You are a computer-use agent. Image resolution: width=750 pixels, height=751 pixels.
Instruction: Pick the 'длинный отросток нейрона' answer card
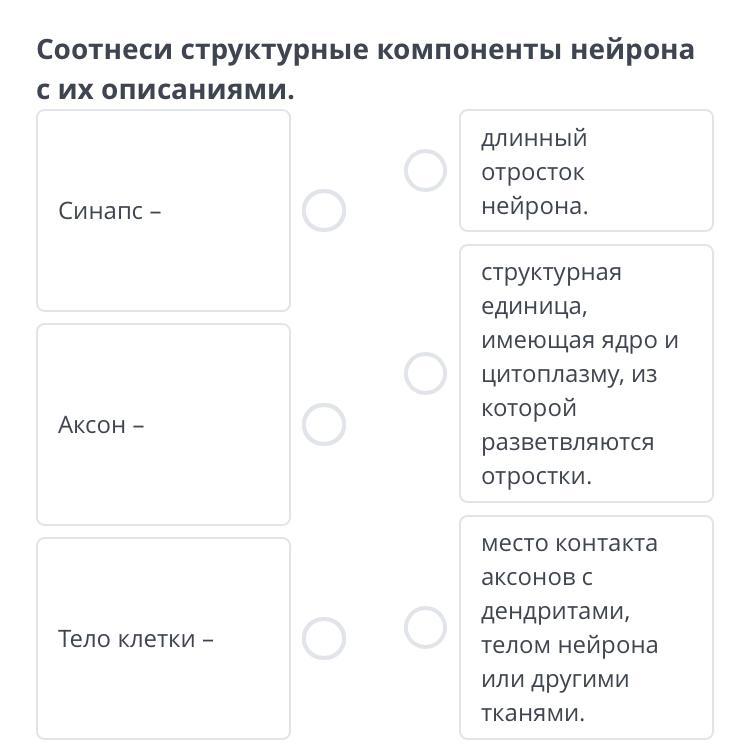coord(586,171)
